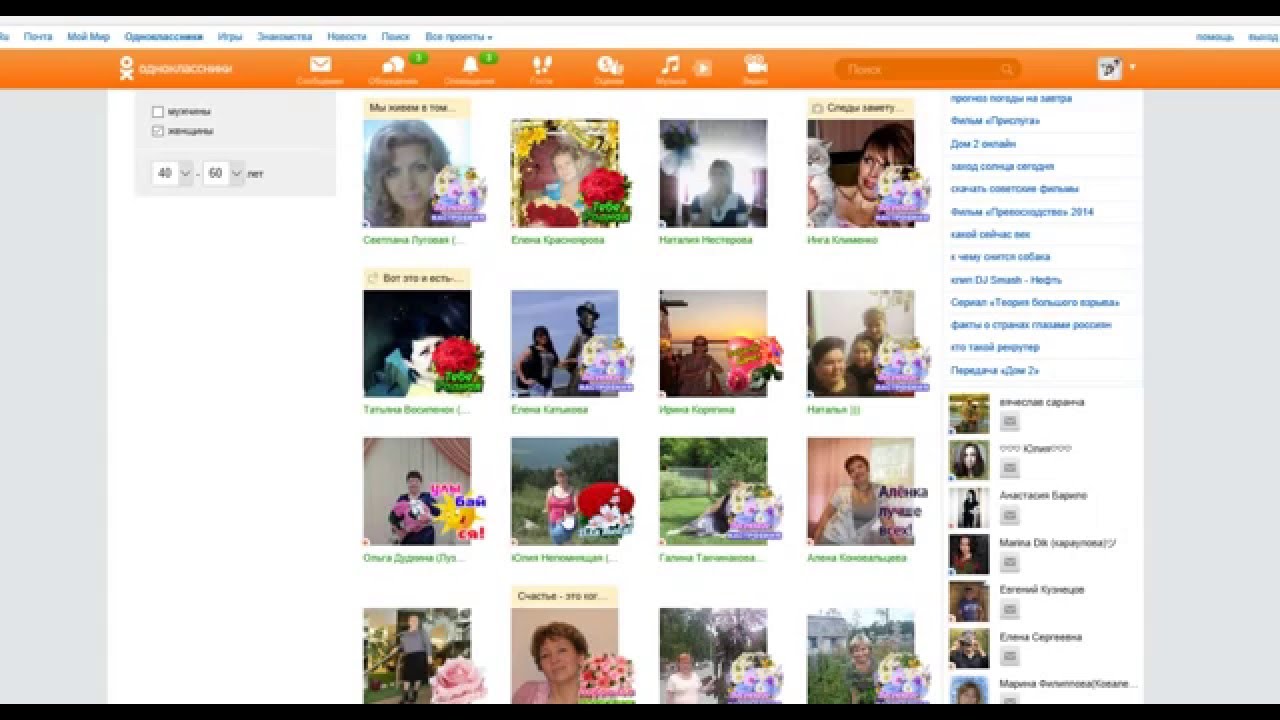This screenshot has width=1280, height=720.
Task: Send message to Елена Сергеевна
Action: (x=1010, y=657)
